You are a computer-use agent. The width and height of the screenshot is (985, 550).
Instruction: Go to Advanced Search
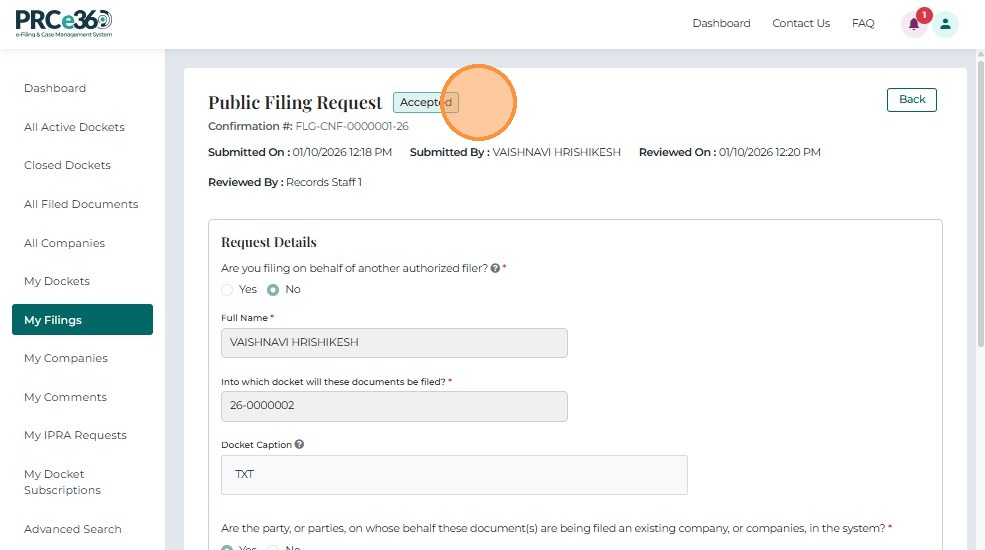pyautogui.click(x=72, y=529)
